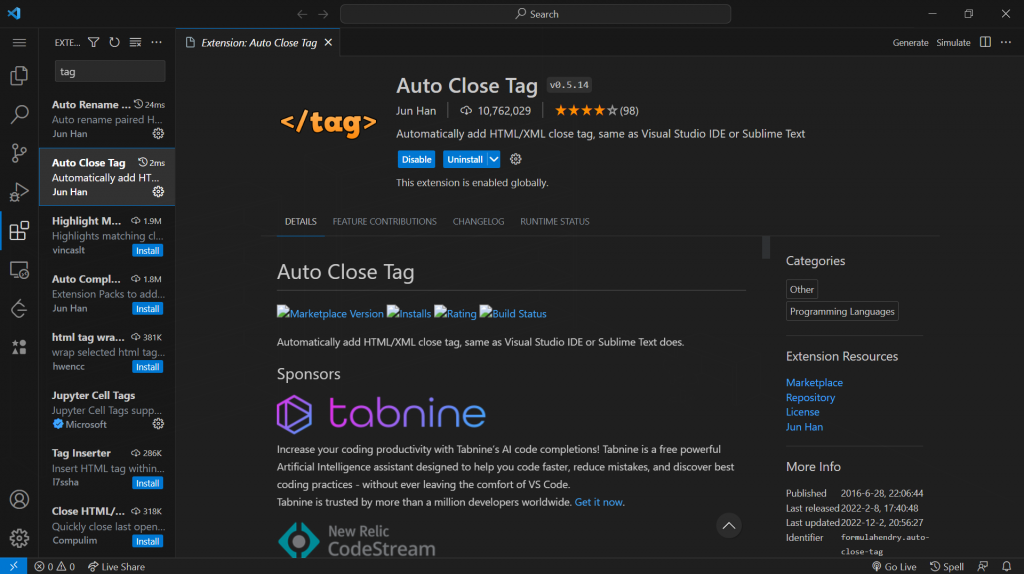
Task: Click the extensions search field
Action: point(110,71)
